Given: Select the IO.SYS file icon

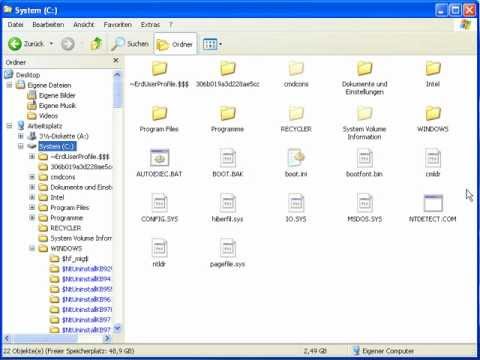Looking at the screenshot, I should [296, 203].
